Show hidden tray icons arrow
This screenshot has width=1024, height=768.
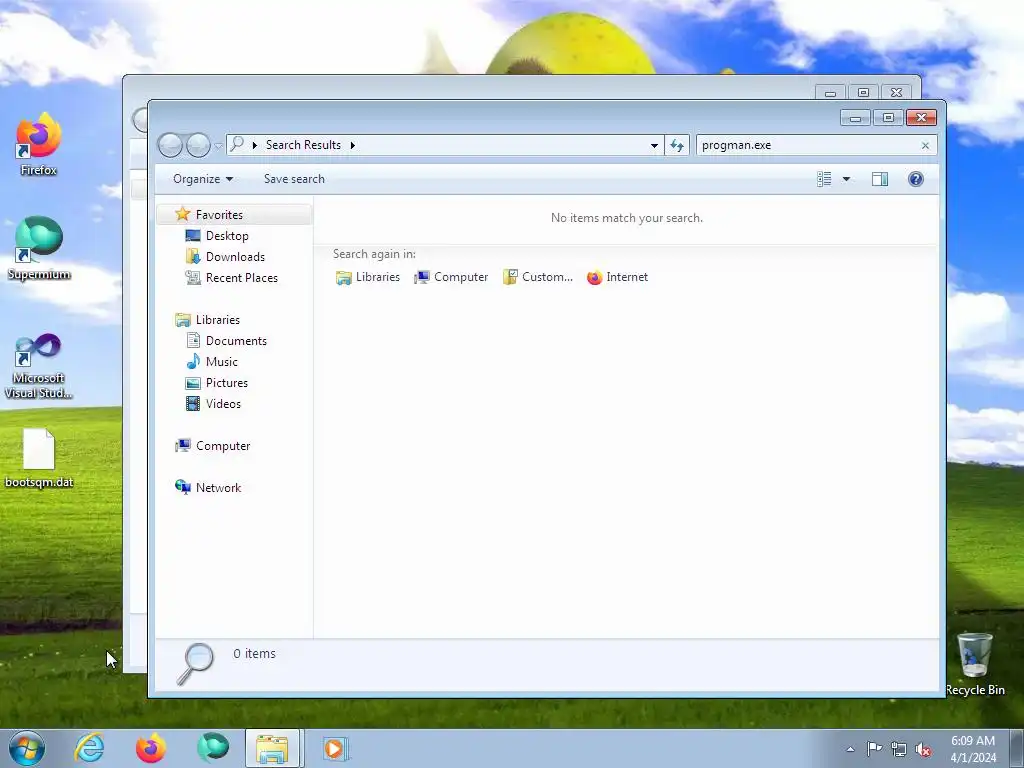850,749
